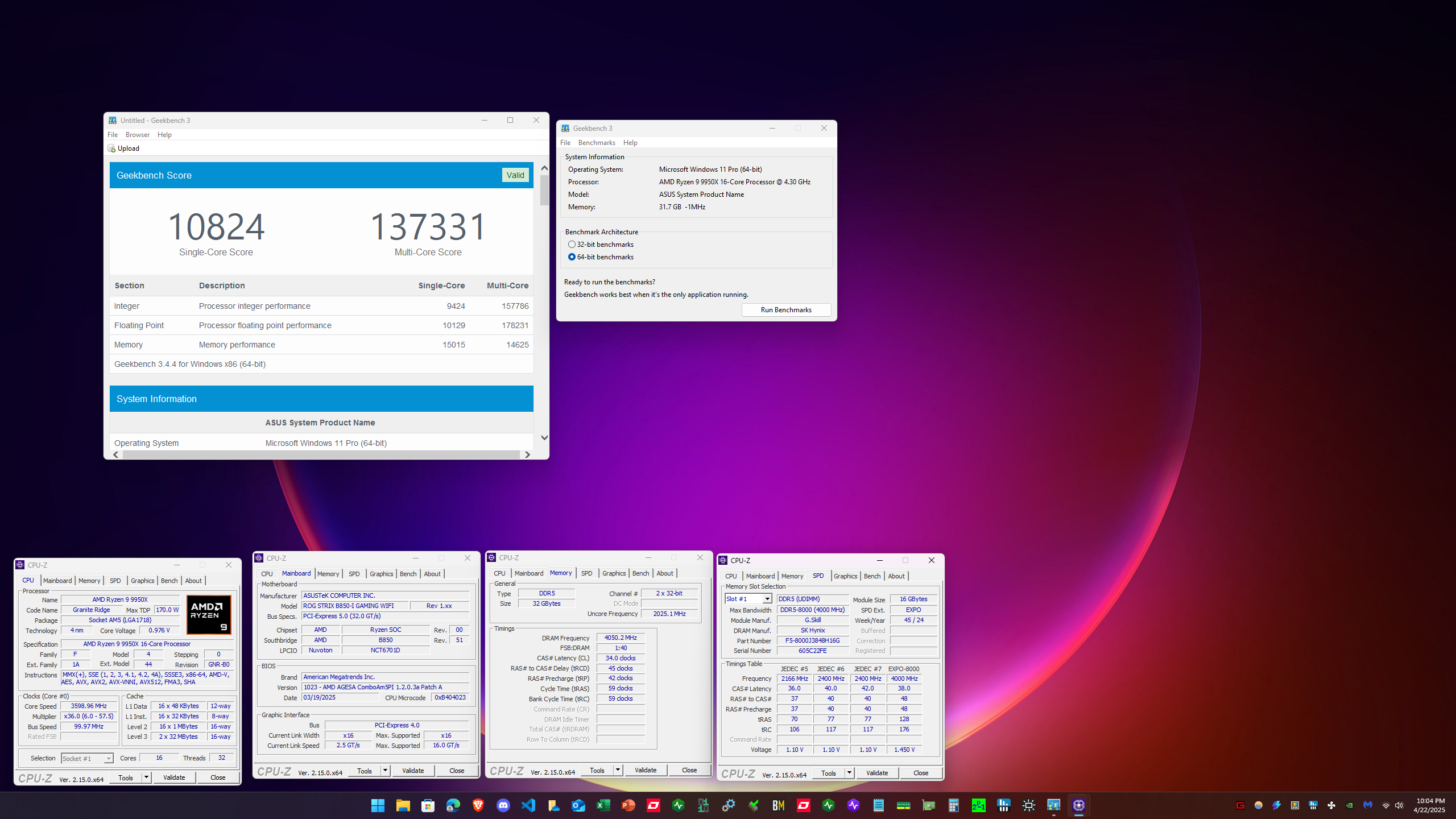Click the DRAM Frequency value 4050.2 MHz
This screenshot has width=1456, height=819.
click(621, 638)
